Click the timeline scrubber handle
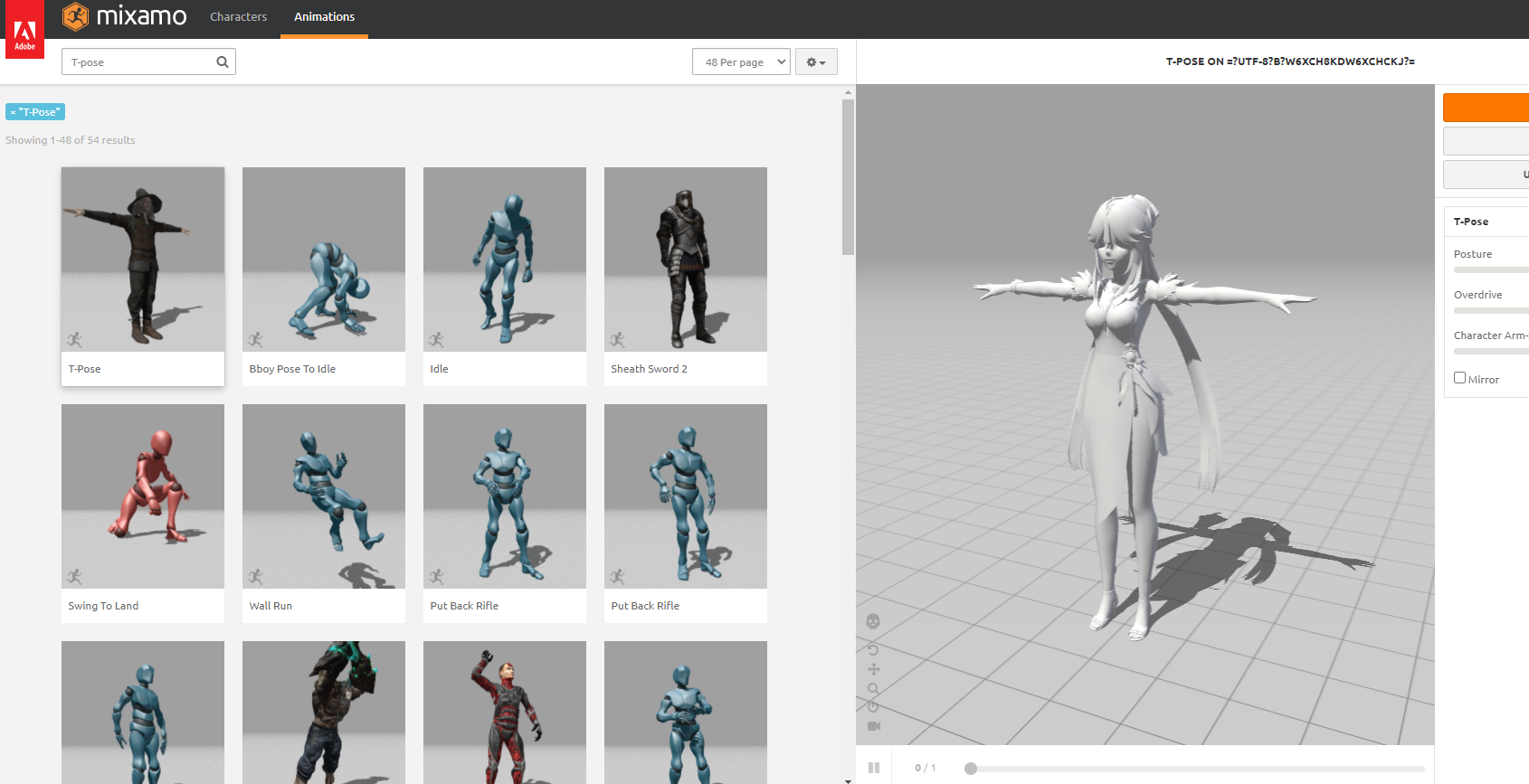This screenshot has height=784, width=1529. (971, 769)
